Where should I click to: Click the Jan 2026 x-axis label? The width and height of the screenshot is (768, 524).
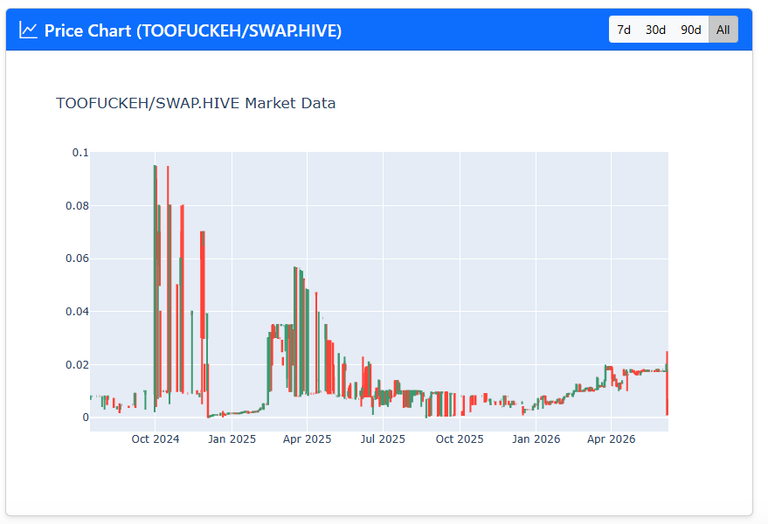click(x=536, y=439)
